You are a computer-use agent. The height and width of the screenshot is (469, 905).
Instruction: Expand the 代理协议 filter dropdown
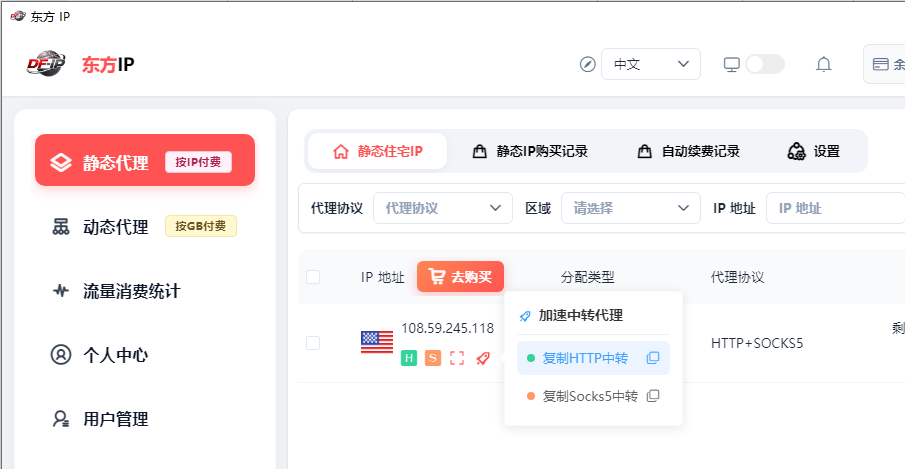click(x=443, y=208)
